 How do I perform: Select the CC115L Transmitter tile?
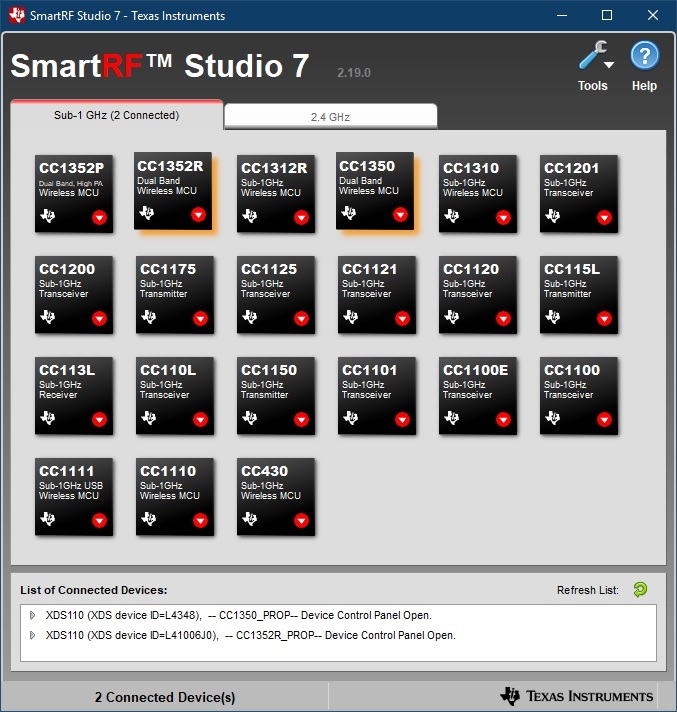click(579, 295)
